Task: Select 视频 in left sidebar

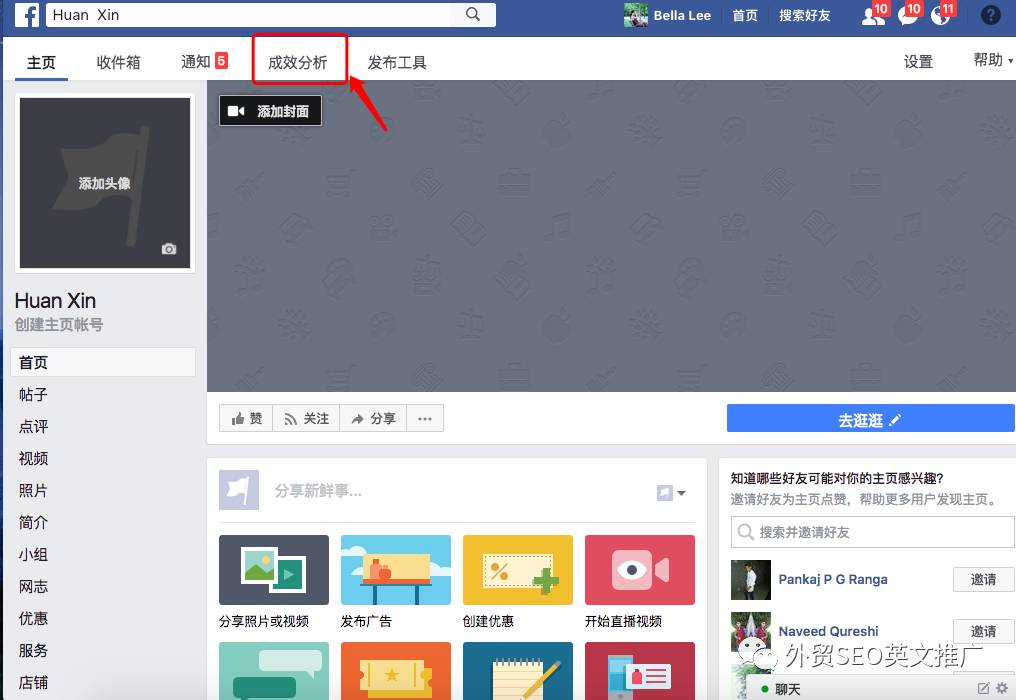Action: tap(33, 458)
